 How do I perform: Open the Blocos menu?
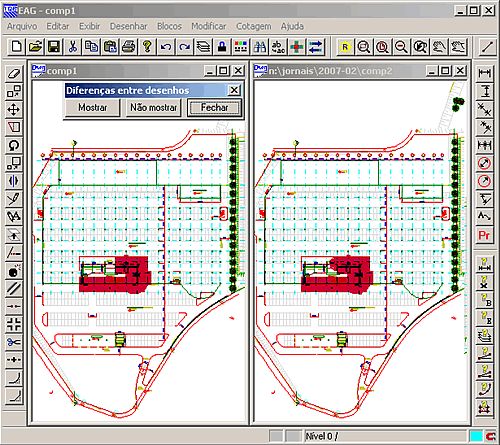click(169, 26)
